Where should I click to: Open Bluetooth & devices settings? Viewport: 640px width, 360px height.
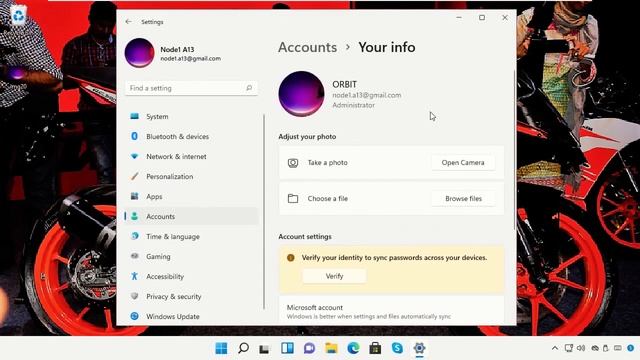pos(191,136)
